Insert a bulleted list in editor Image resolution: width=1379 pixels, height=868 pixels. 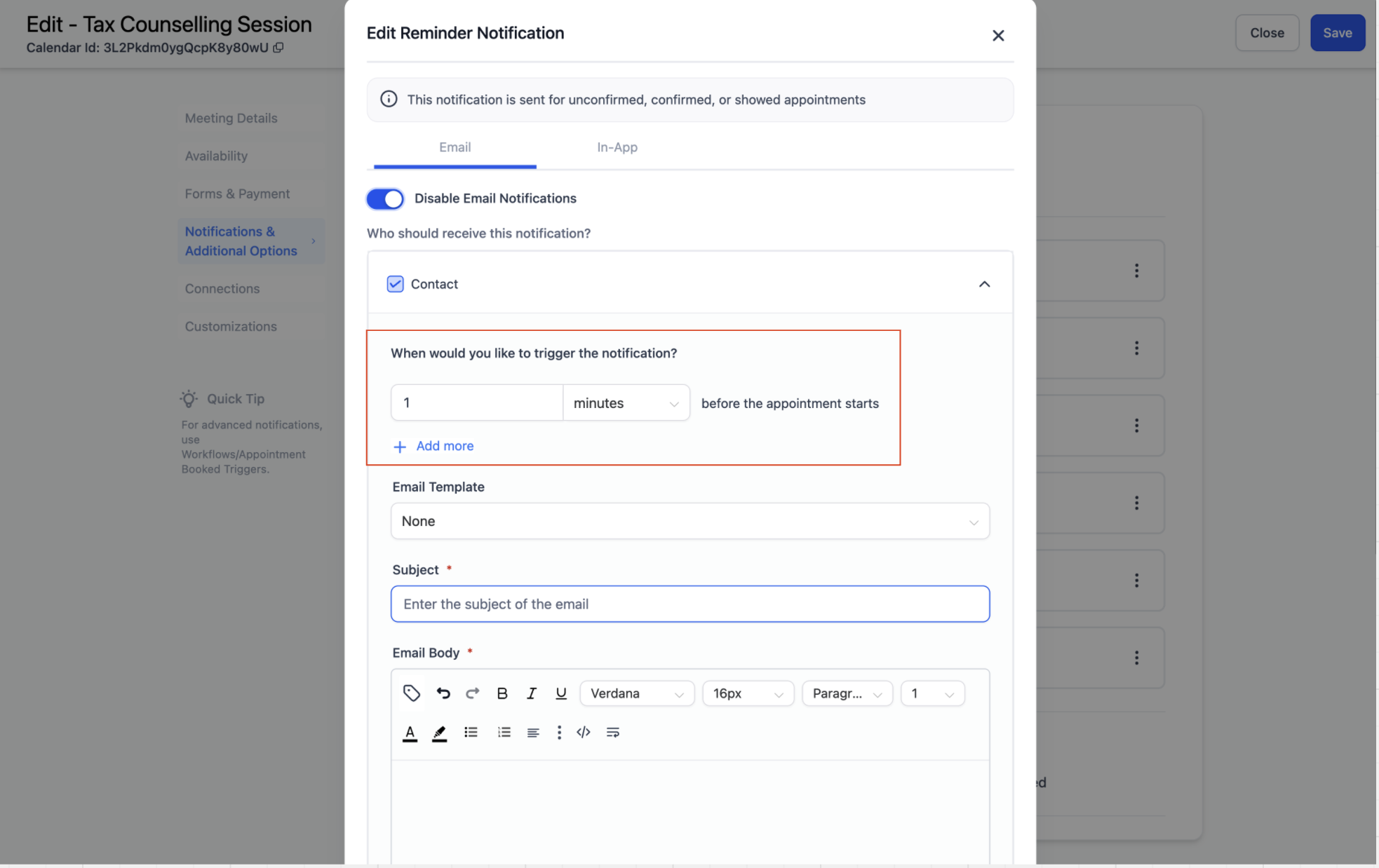pos(471,733)
